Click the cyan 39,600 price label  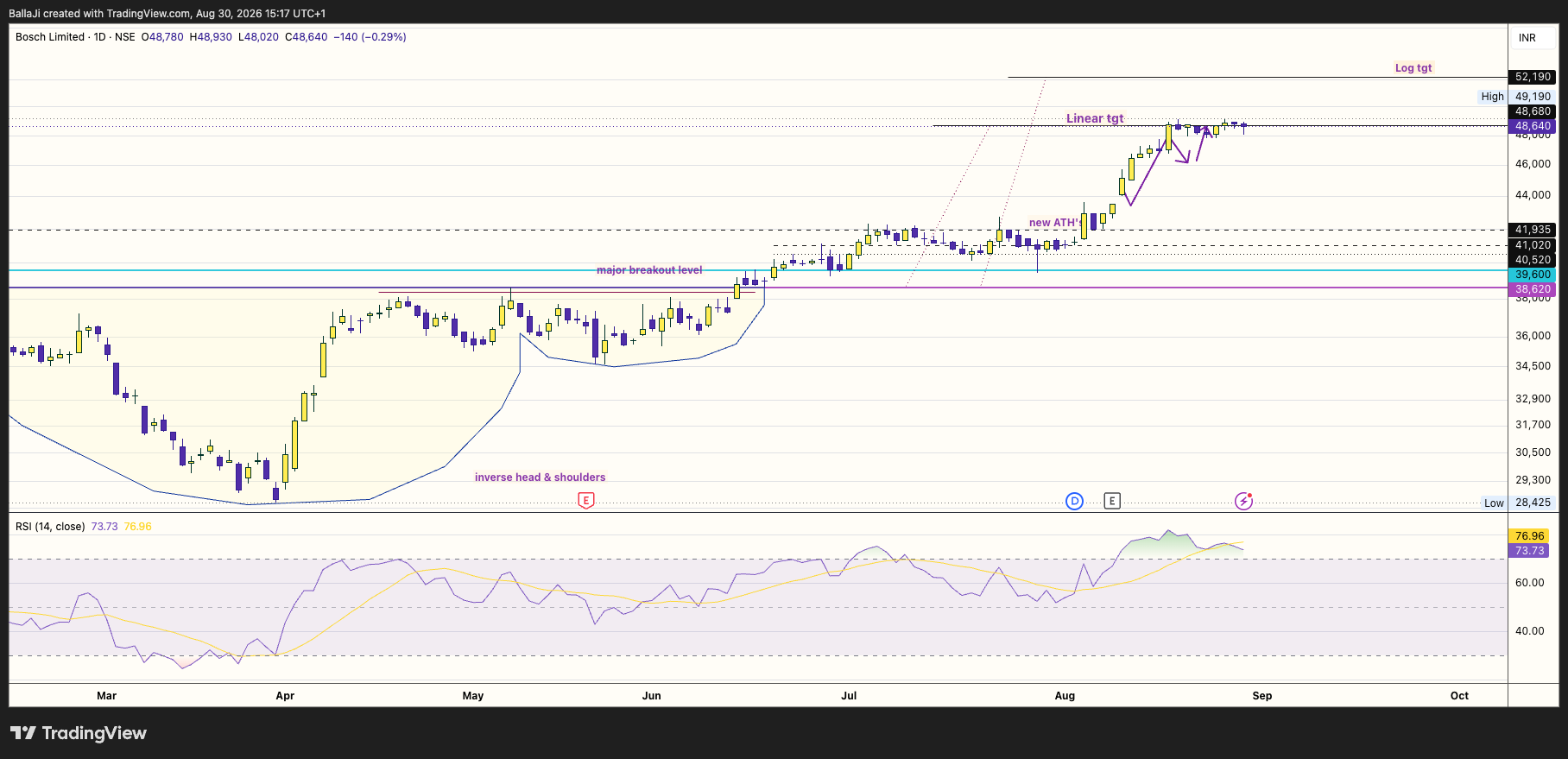(x=1533, y=275)
